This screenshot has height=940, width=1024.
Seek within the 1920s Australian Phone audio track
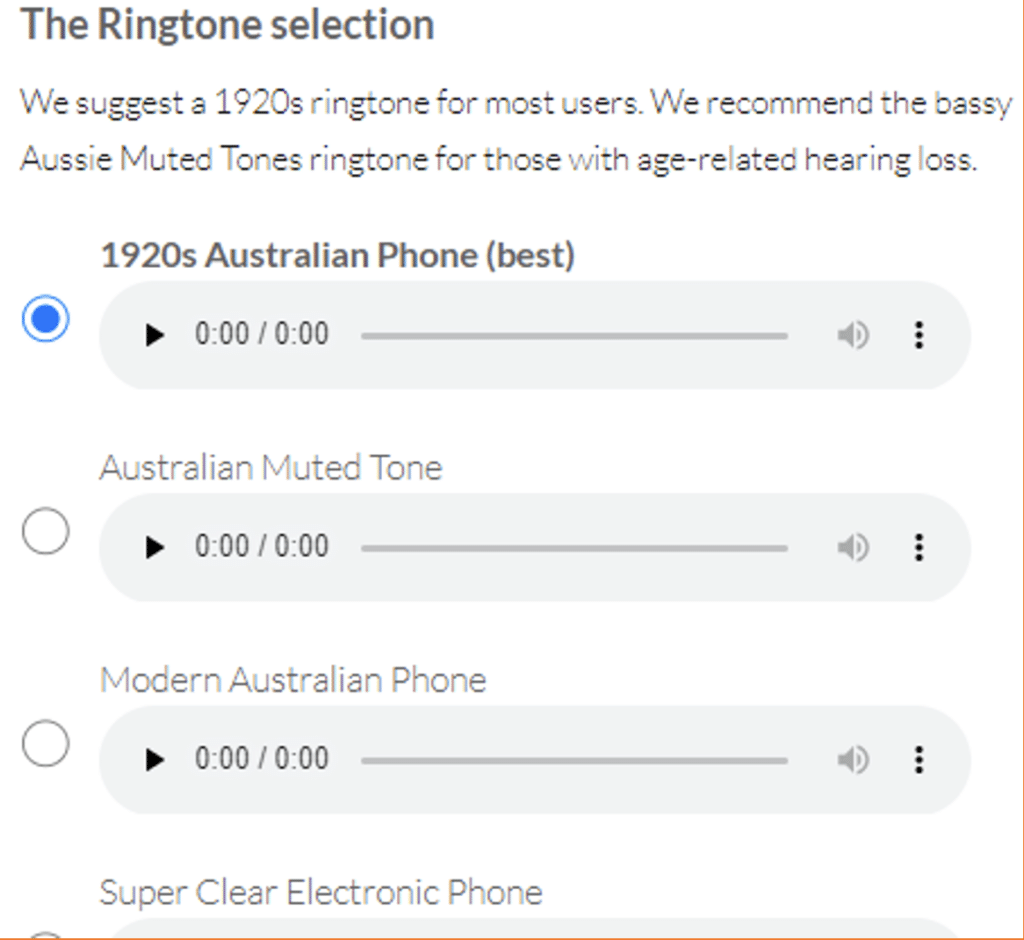coord(575,336)
